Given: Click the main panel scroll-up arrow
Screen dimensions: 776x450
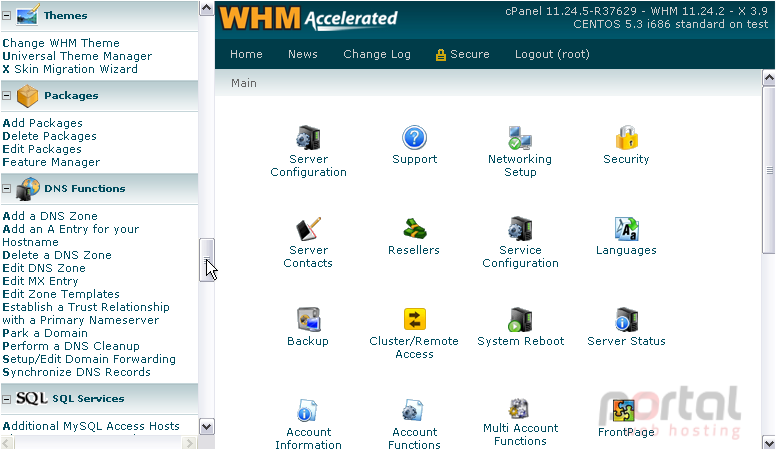Looking at the screenshot, I should pos(769,78).
